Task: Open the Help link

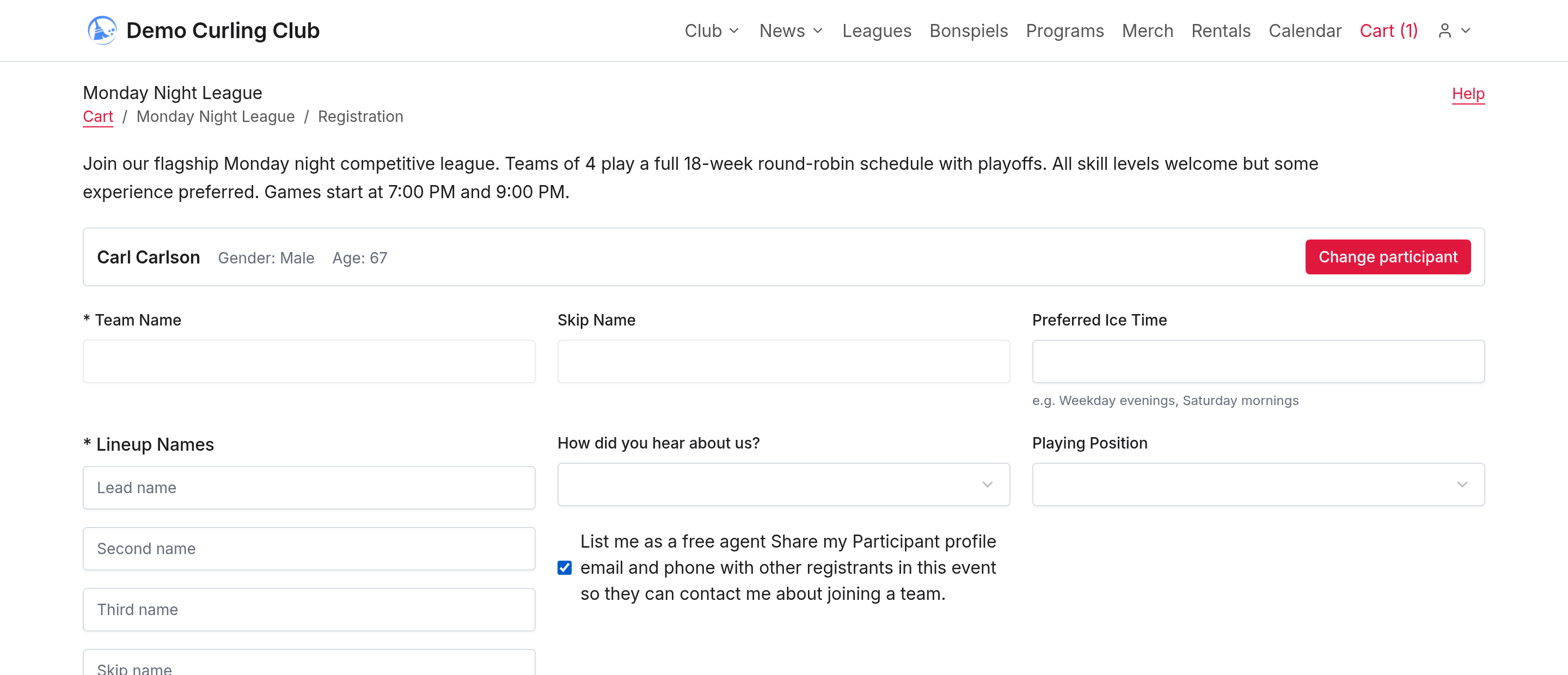Action: point(1468,94)
